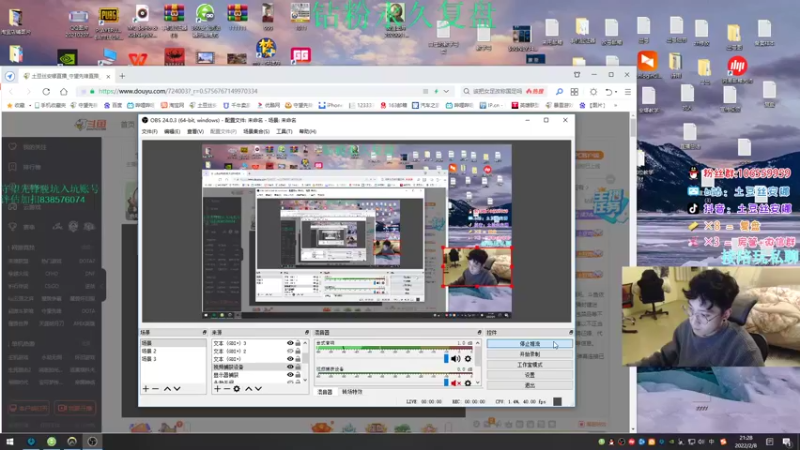Click 退出 to exit OBS
Screen dimensions: 800x450
coord(530,385)
